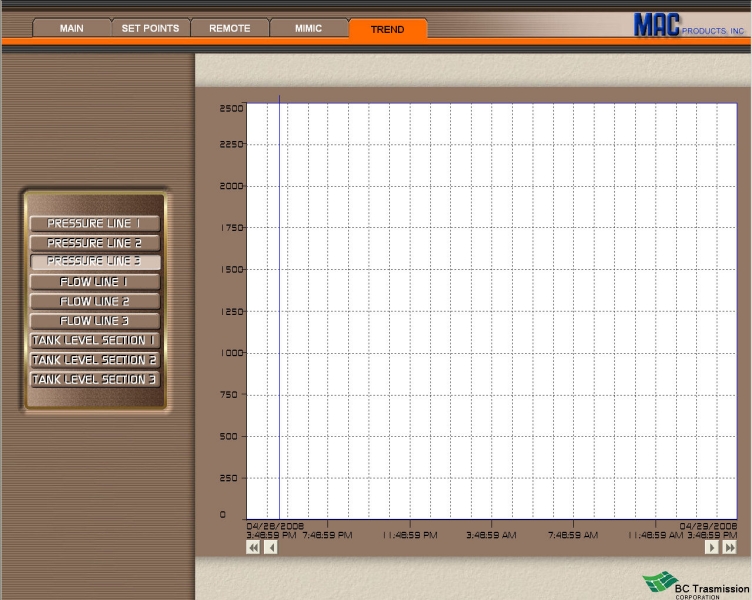Image resolution: width=752 pixels, height=600 pixels.
Task: Select the PRESSURE LINE 3 trend button
Action: [x=94, y=261]
